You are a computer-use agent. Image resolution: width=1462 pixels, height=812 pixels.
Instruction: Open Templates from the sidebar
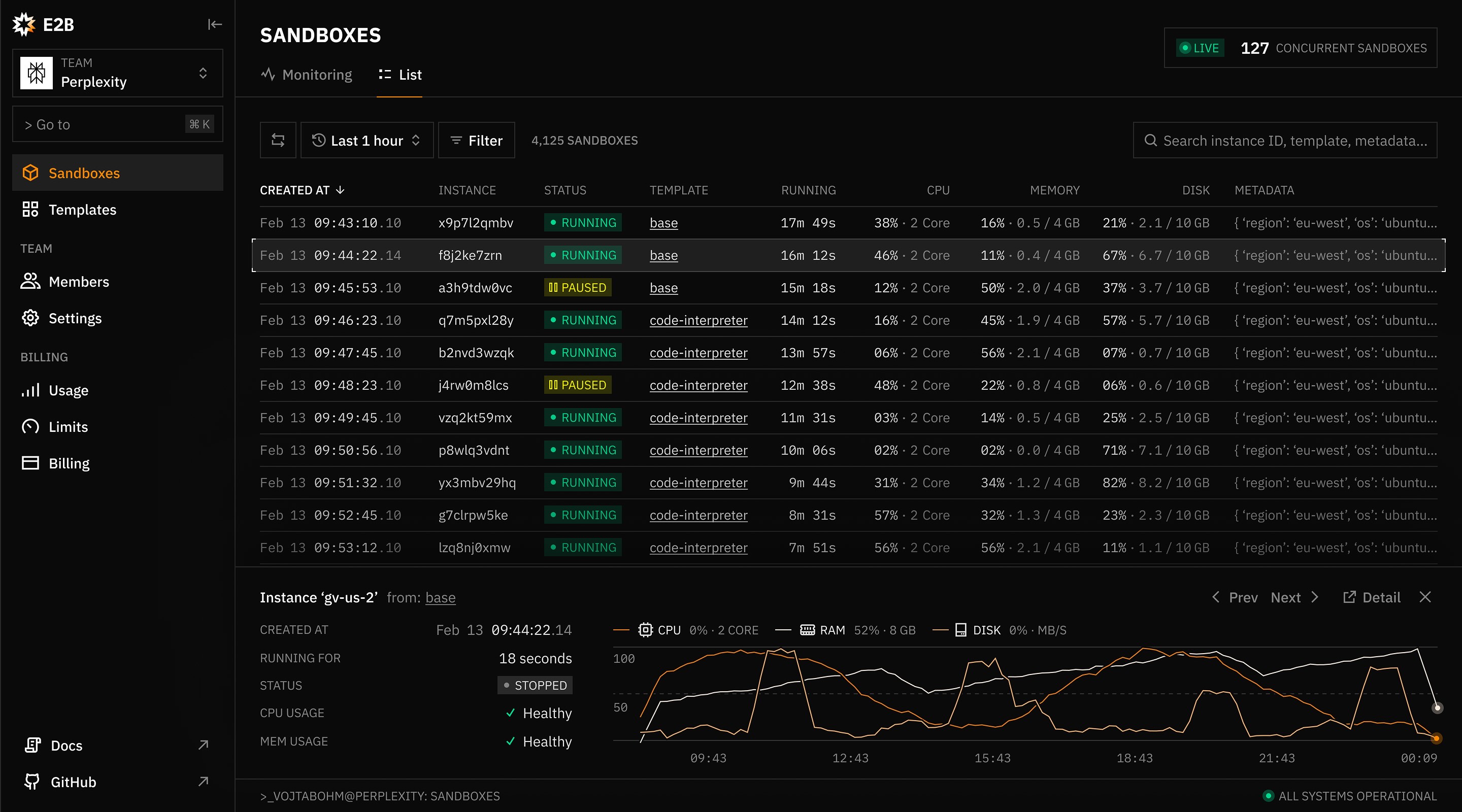tap(82, 210)
